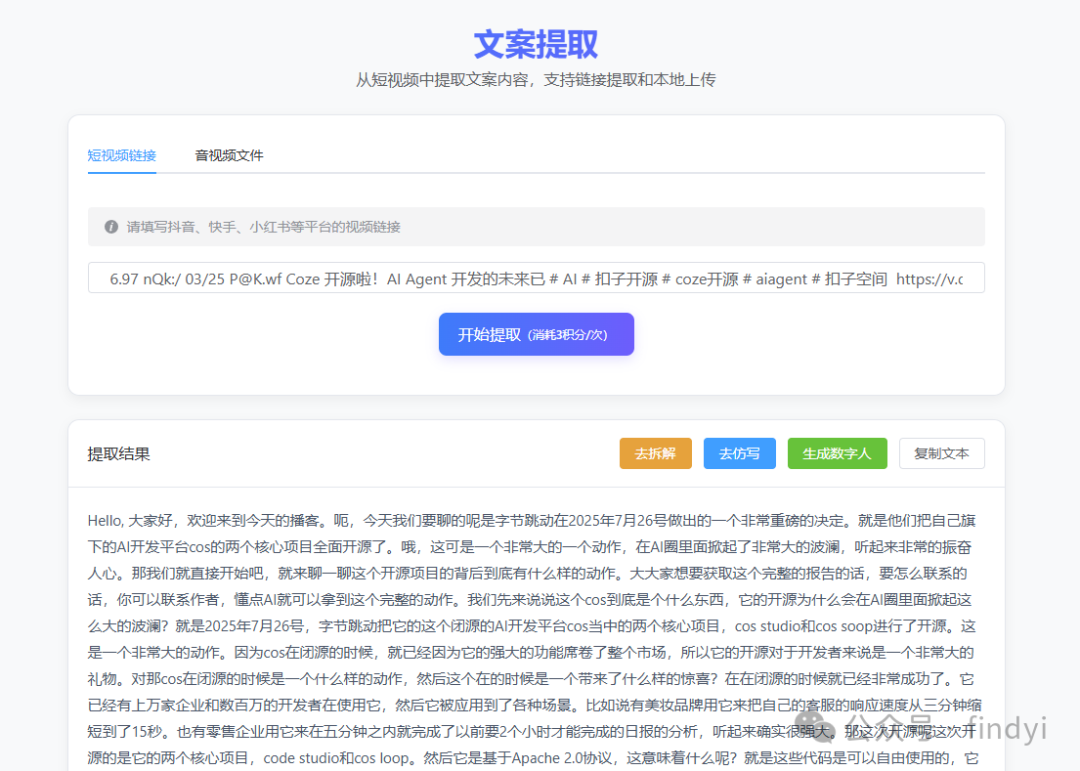The image size is (1080, 771).
Task: Click the info icon beside 请填写抖音 hint
Action: (111, 227)
